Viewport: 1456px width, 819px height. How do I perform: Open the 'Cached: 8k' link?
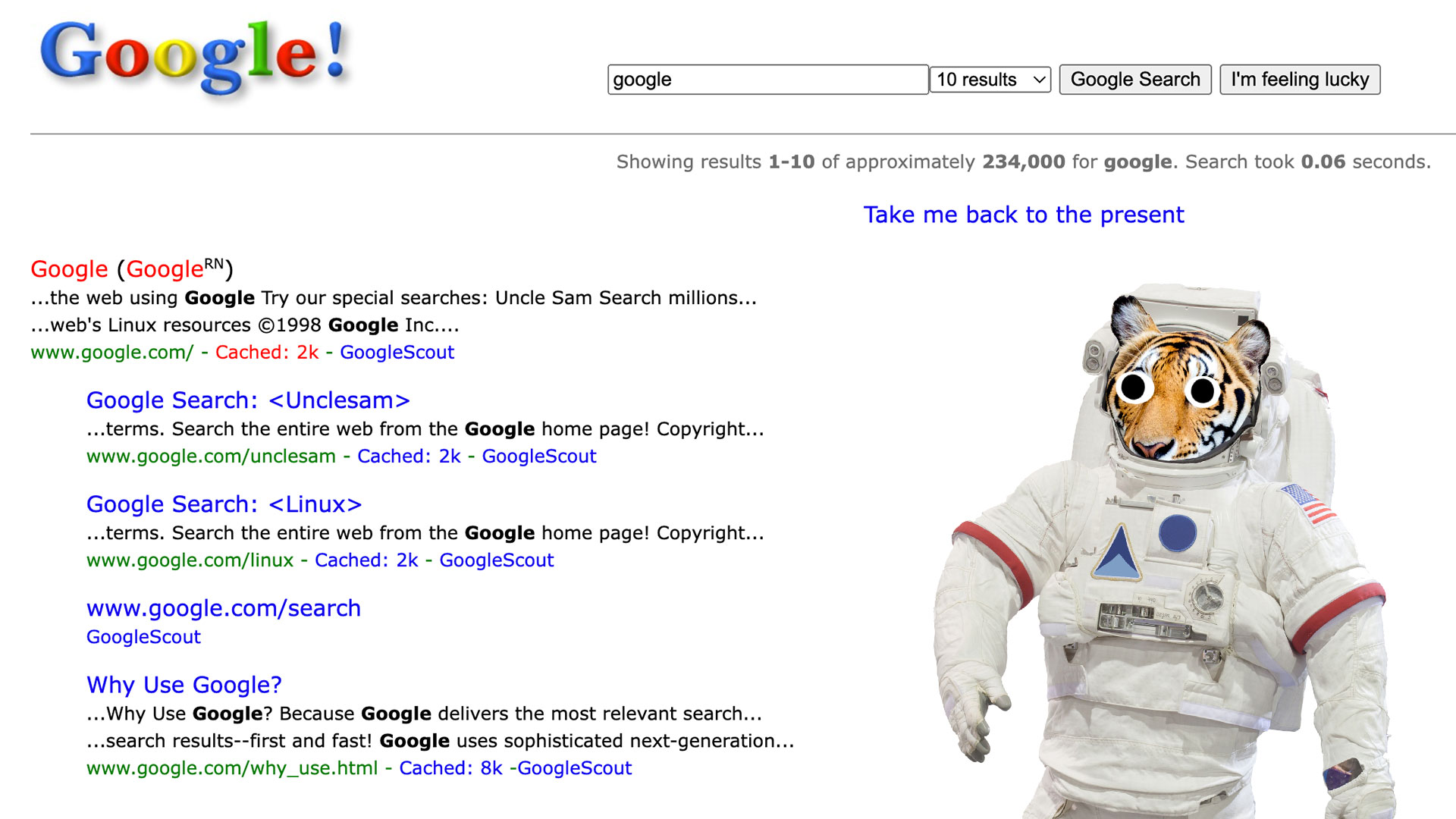tap(451, 768)
